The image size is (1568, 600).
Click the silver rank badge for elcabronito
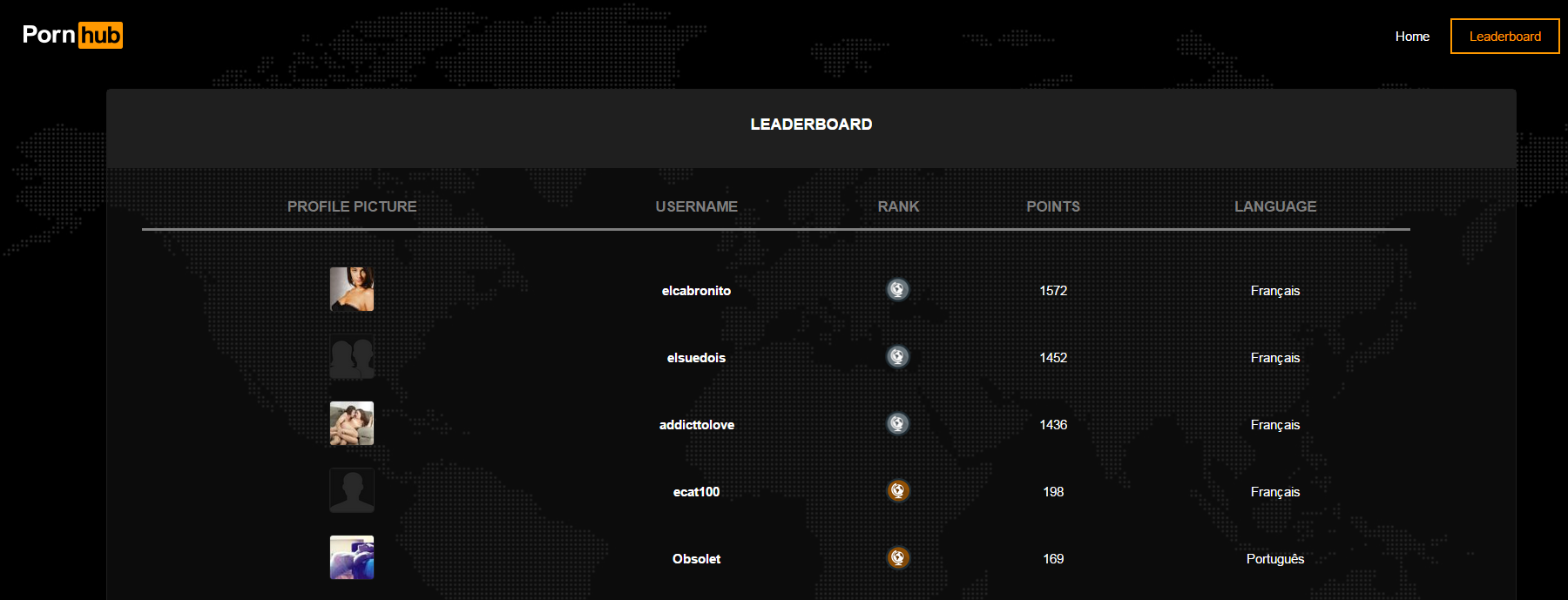[898, 289]
